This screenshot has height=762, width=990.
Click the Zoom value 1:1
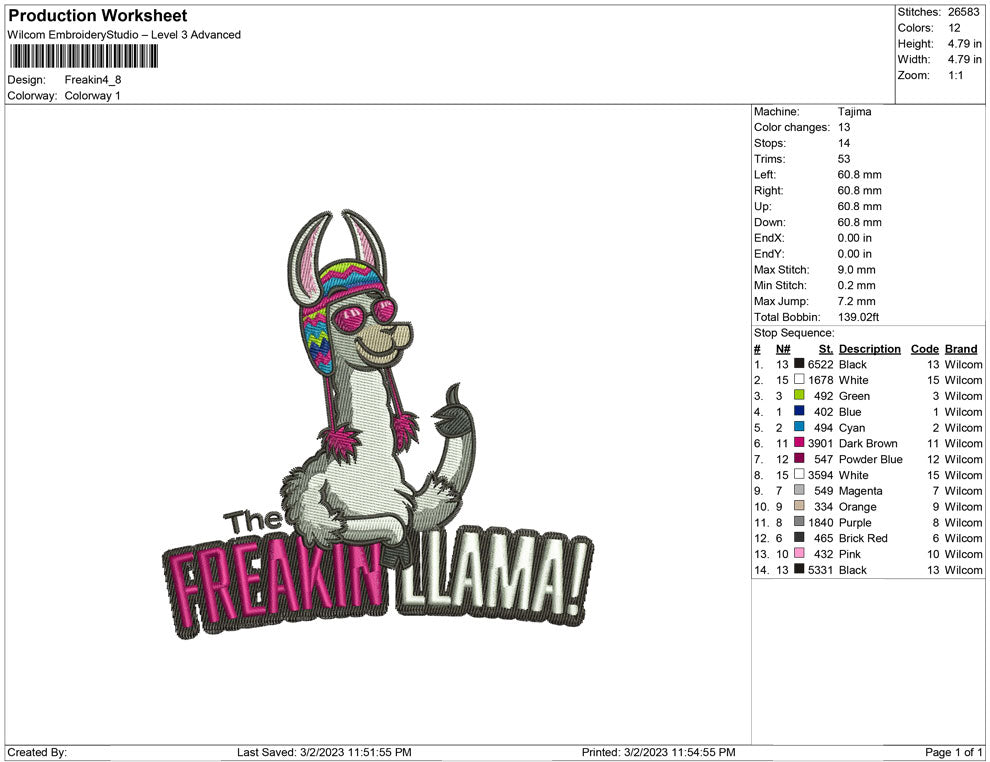click(955, 75)
